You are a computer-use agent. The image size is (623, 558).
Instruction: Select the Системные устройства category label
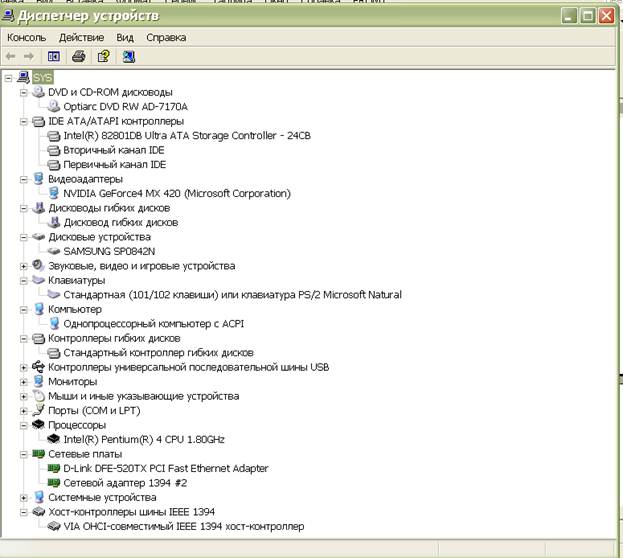[102, 497]
